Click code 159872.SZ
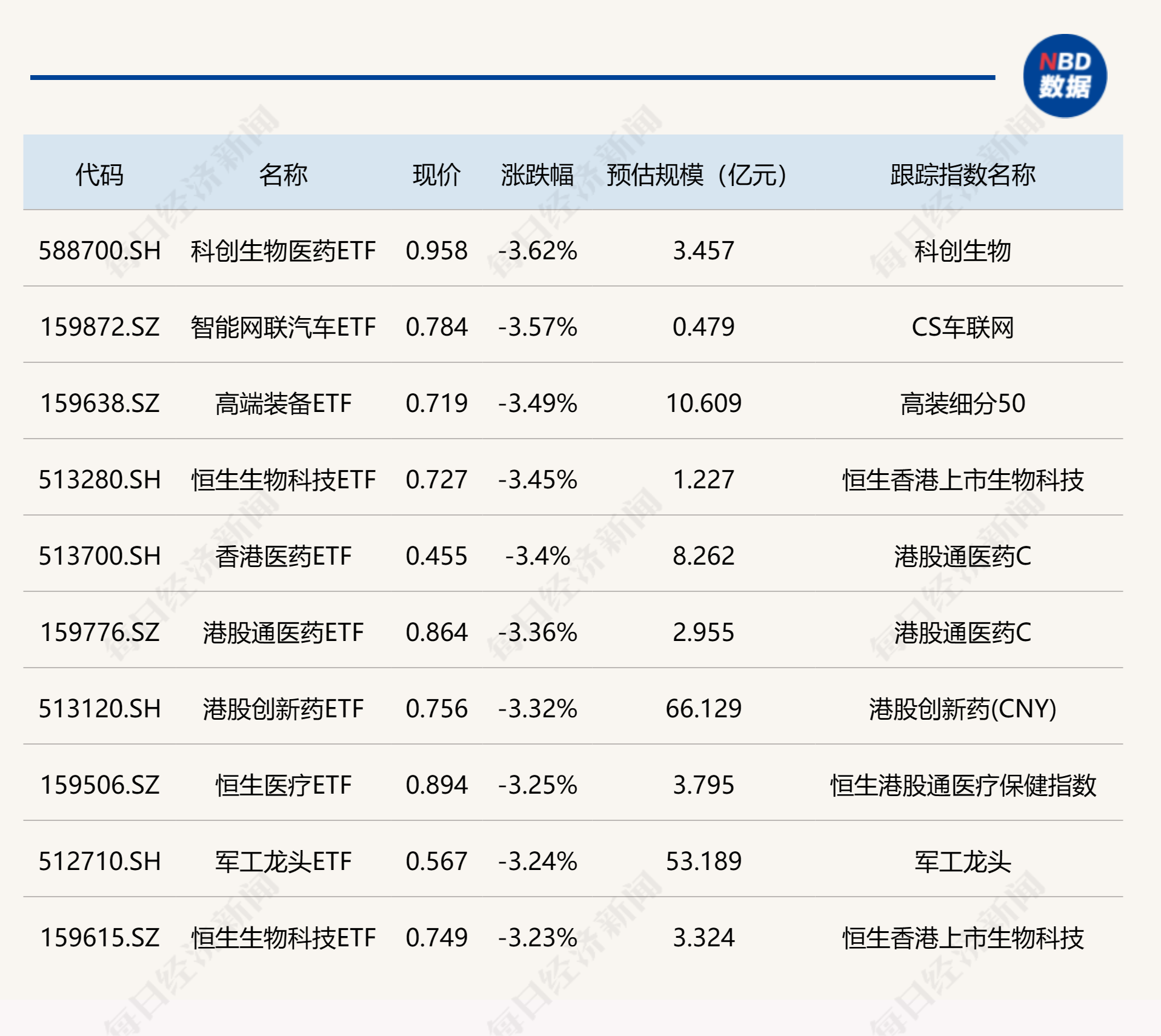This screenshot has width=1161, height=1036. pos(99,327)
